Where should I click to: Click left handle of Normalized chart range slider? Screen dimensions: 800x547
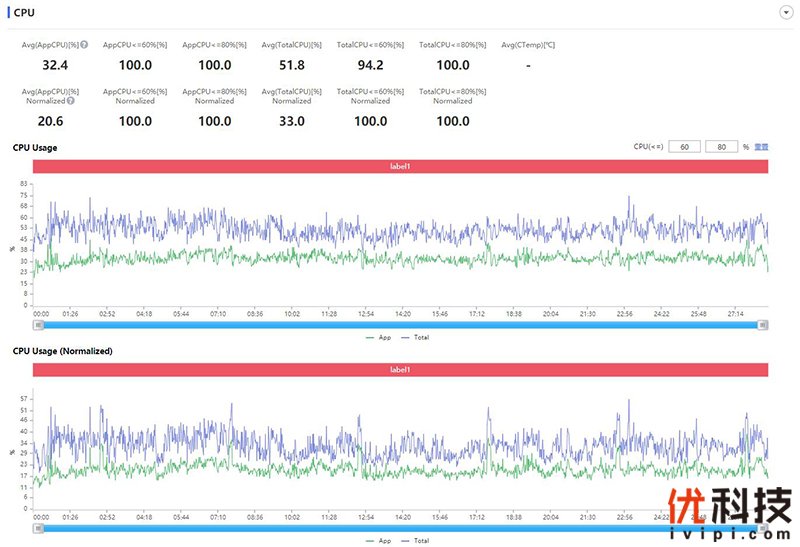click(x=38, y=528)
